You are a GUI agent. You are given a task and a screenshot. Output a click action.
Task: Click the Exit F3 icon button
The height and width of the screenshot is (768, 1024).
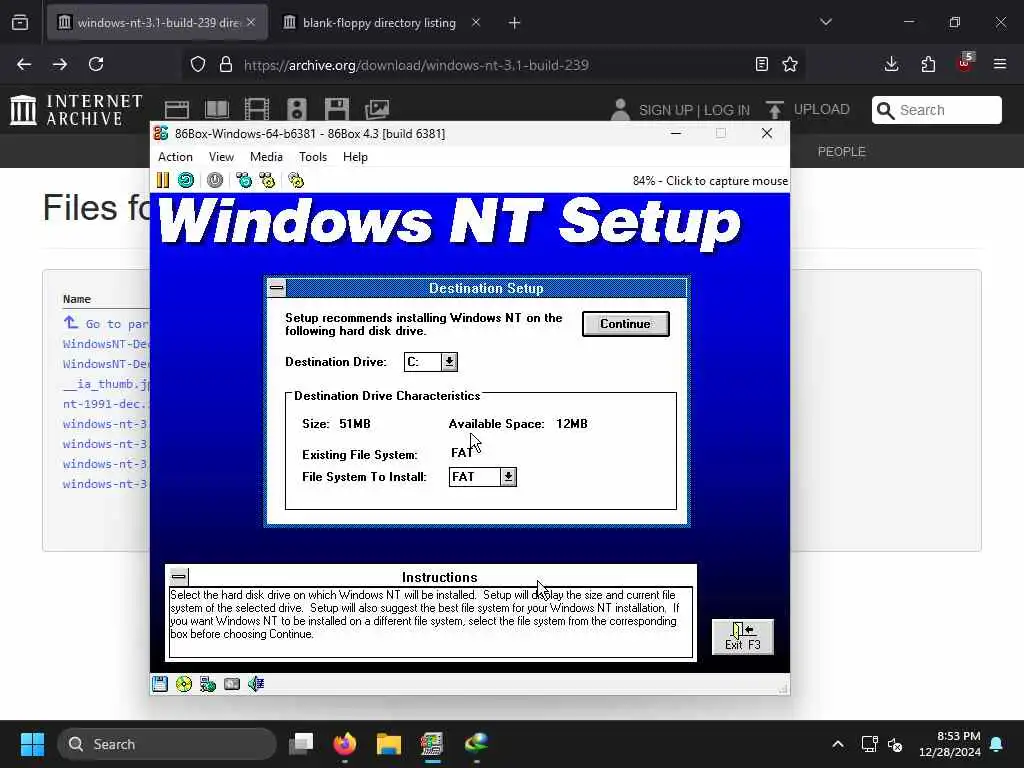(743, 637)
